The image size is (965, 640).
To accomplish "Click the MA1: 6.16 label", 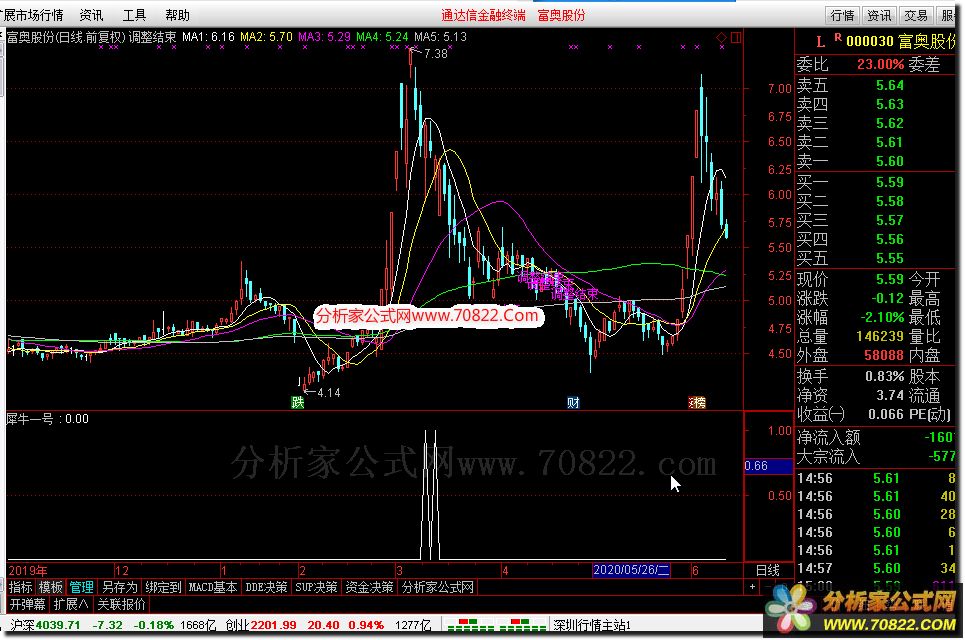I will click(209, 37).
